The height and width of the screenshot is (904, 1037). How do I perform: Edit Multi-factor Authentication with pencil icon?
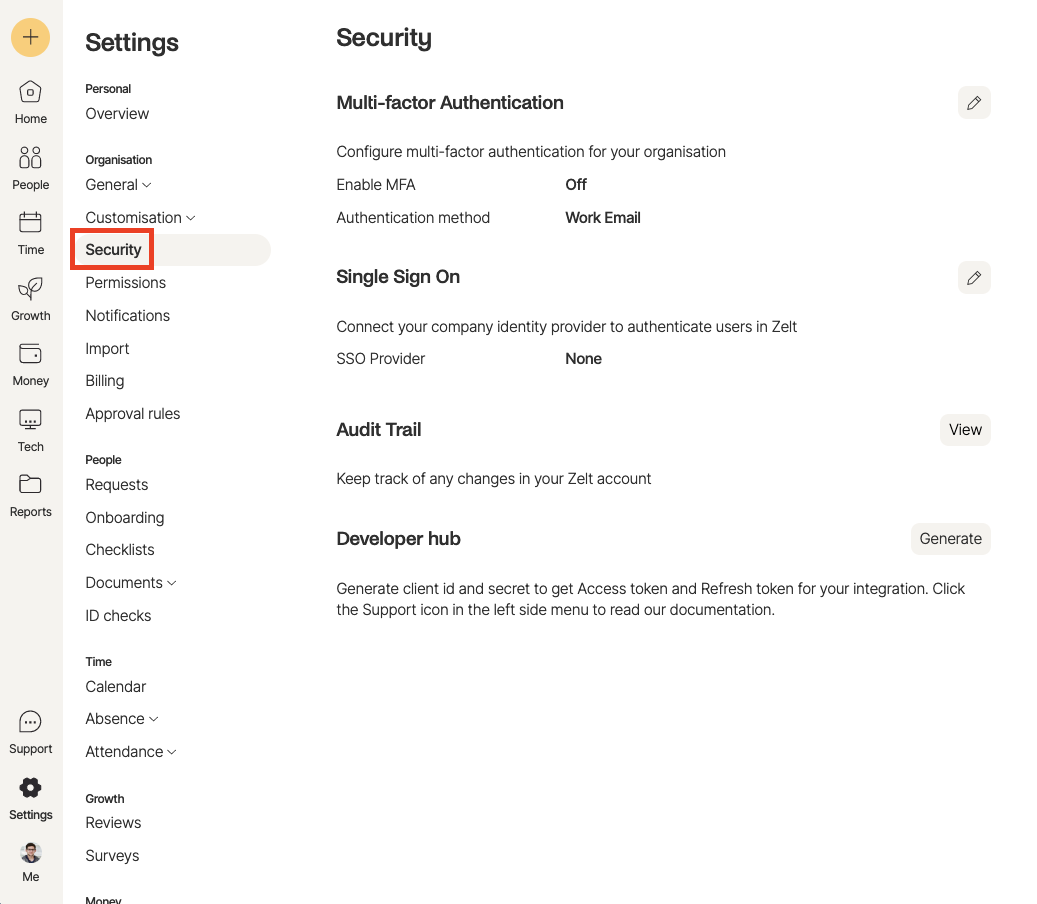[974, 103]
